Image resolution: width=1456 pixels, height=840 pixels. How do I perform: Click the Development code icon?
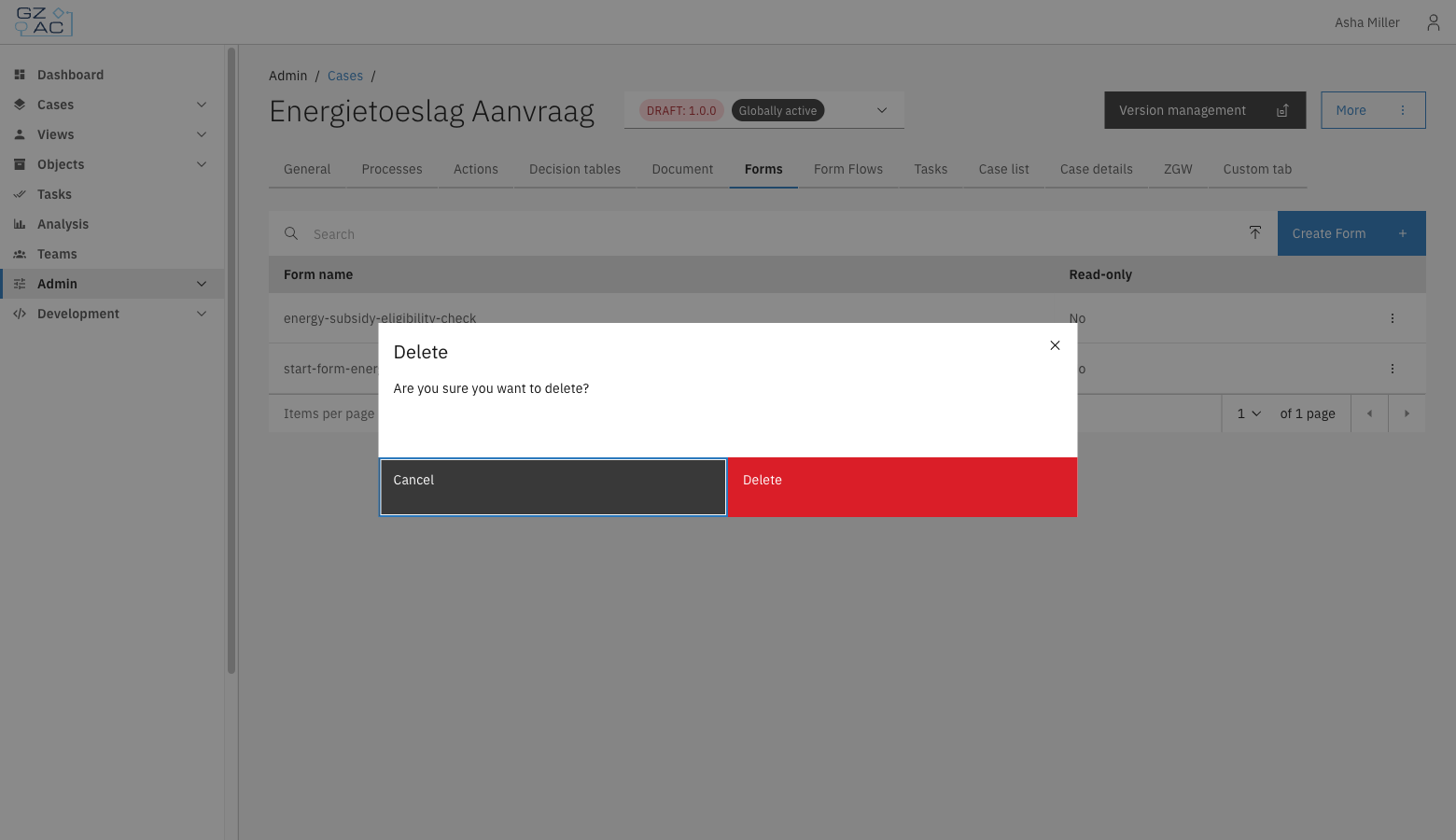pos(20,314)
